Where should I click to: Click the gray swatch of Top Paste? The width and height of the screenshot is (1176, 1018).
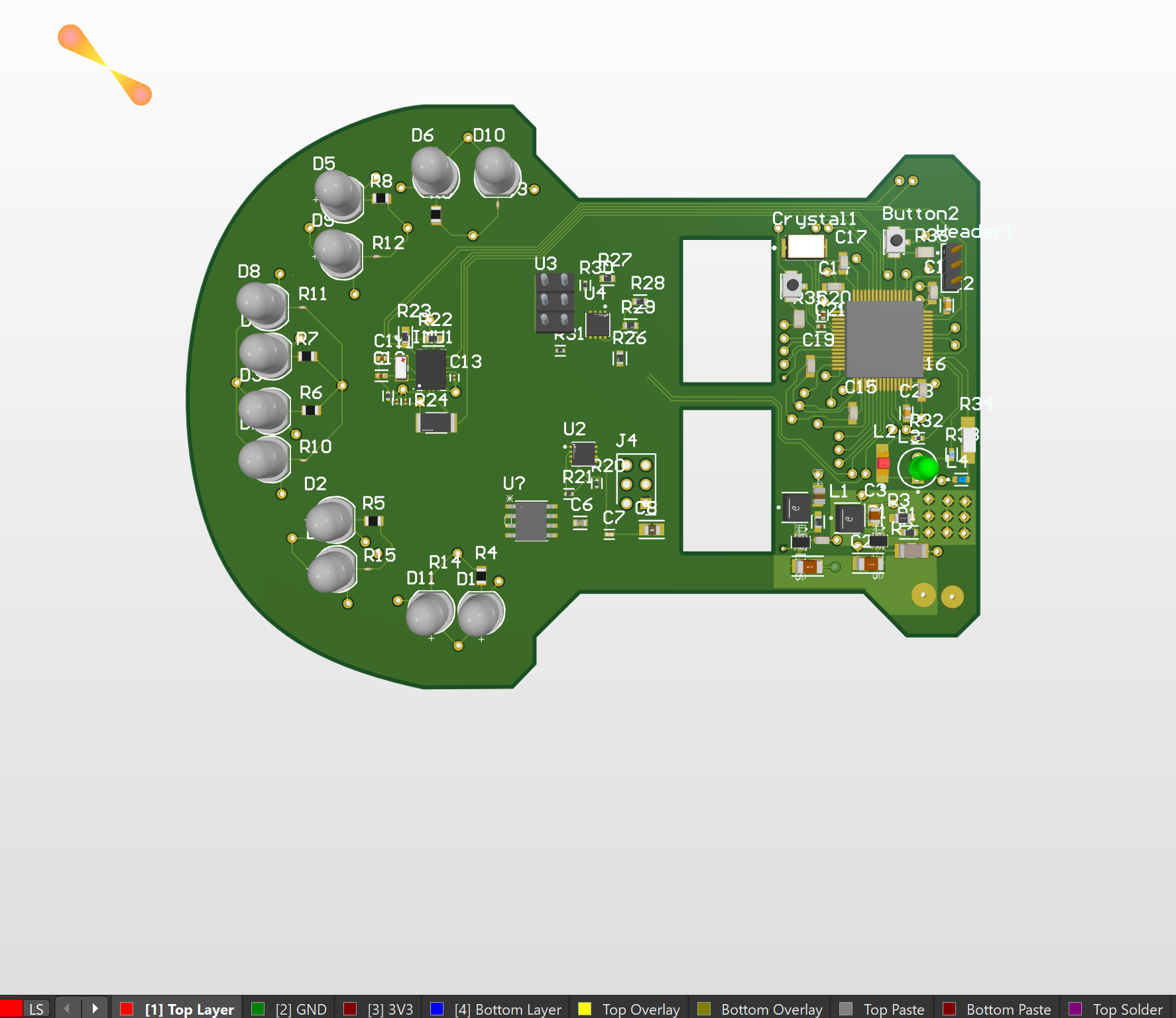point(846,1009)
